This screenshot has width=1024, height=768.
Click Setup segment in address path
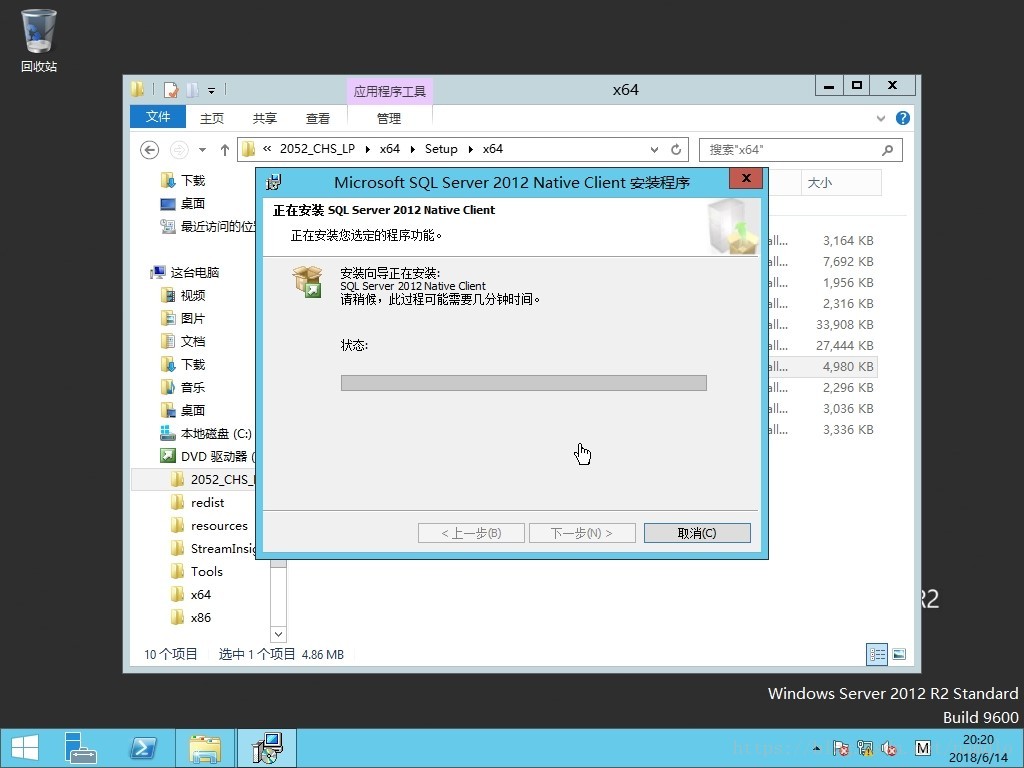point(441,149)
